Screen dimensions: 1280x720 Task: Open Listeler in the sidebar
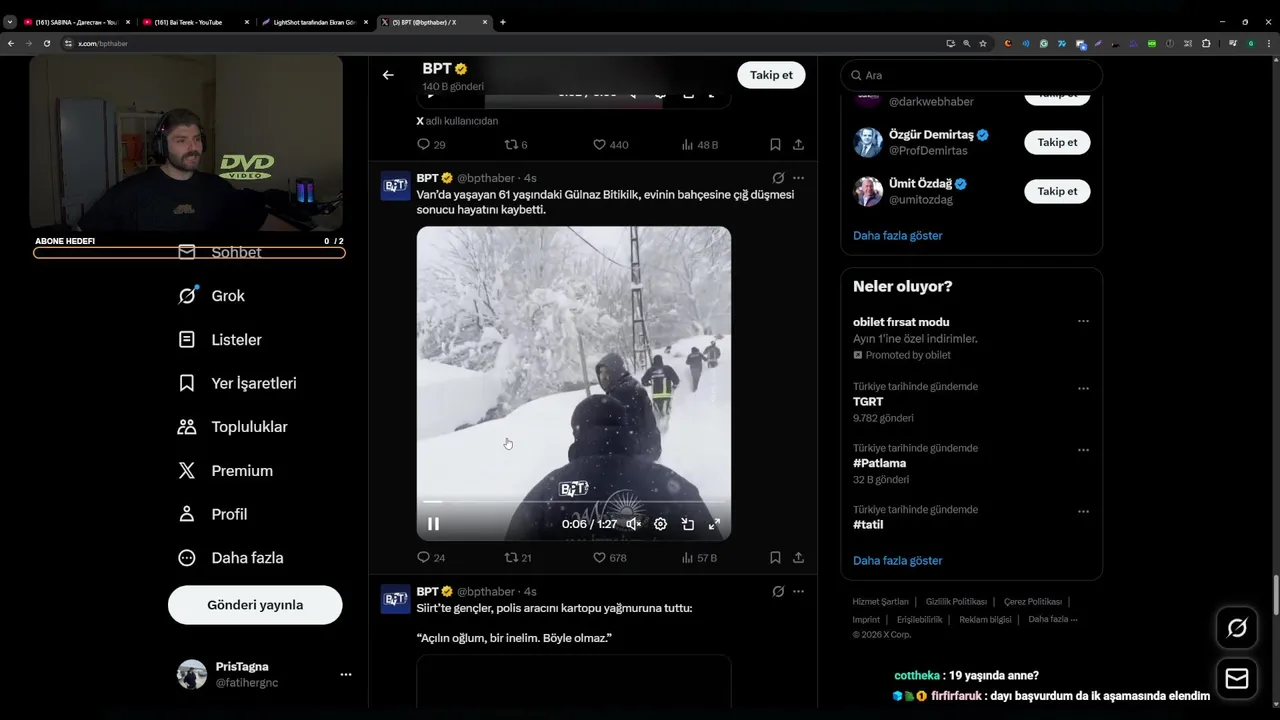coord(220,340)
